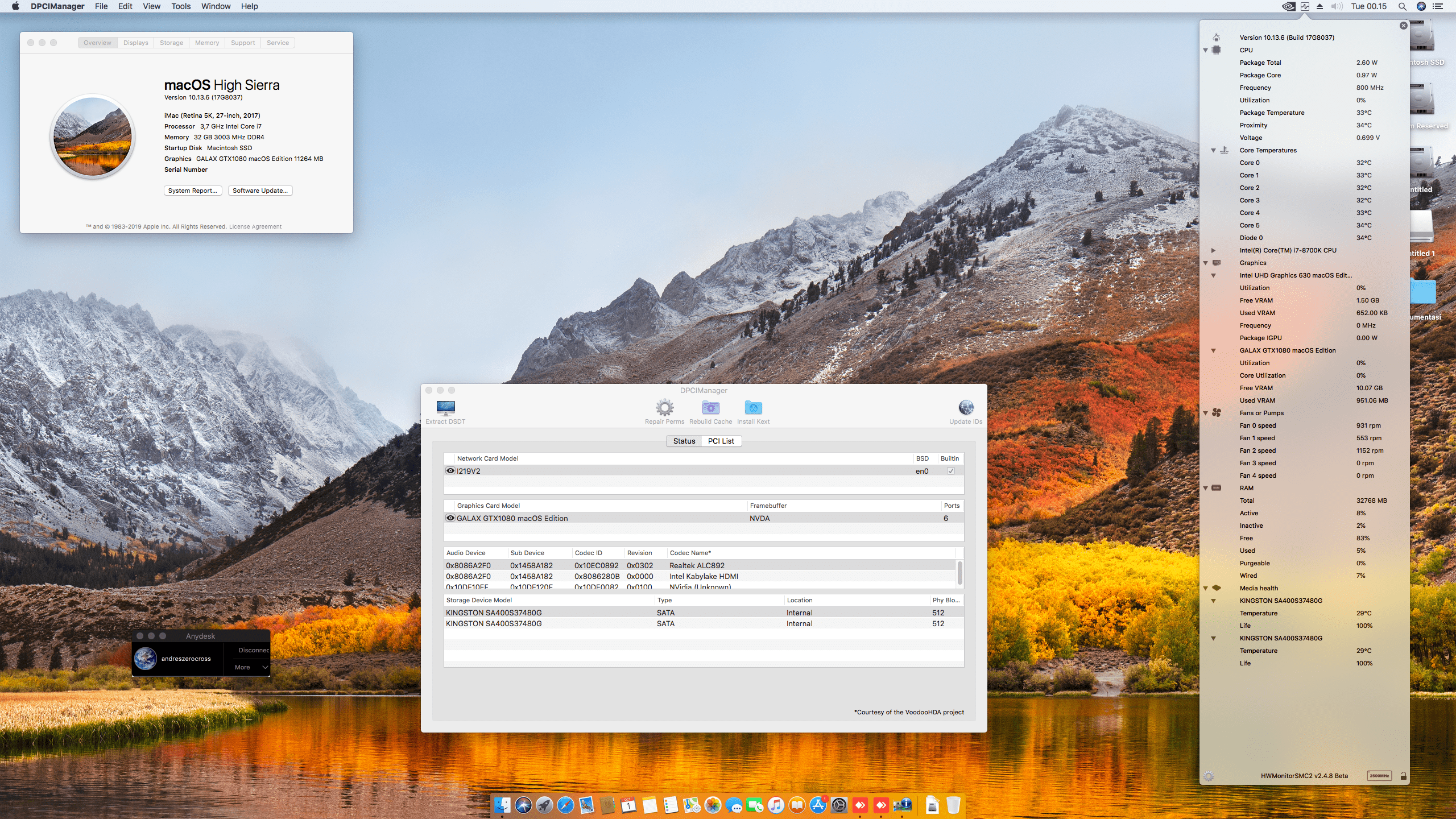Select the Intel Kabylake HDMI codec row
1456x819 pixels.
pos(701,576)
